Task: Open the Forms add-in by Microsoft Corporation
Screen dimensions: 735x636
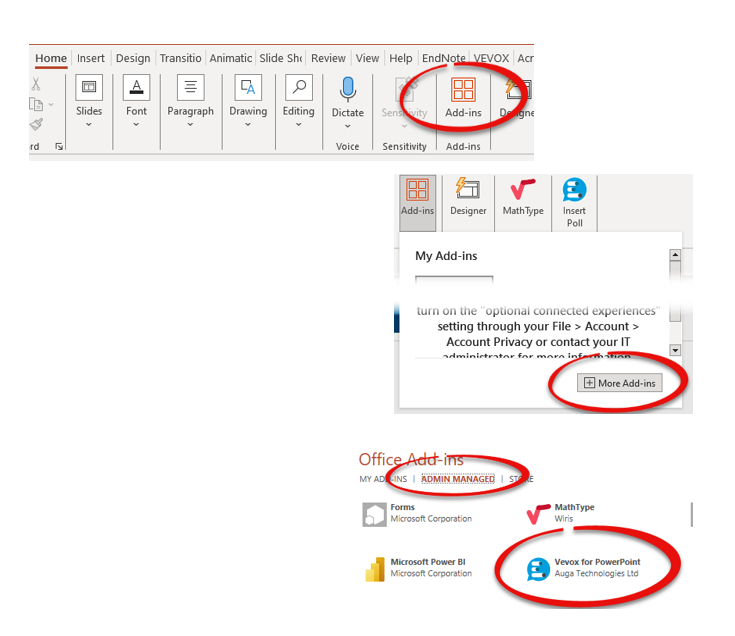Action: (417, 513)
